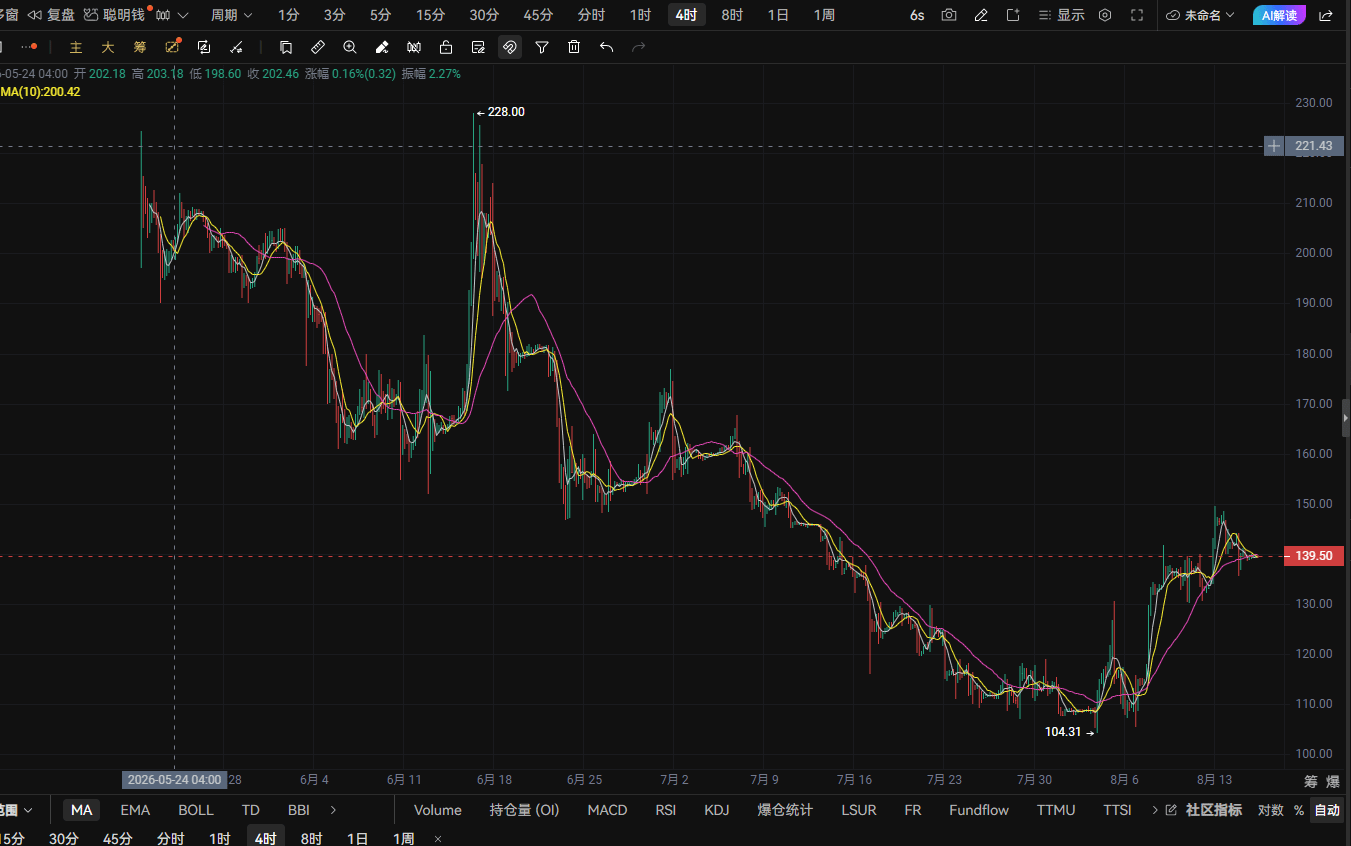
Task: Select the MA indicator tab
Action: pos(82,810)
